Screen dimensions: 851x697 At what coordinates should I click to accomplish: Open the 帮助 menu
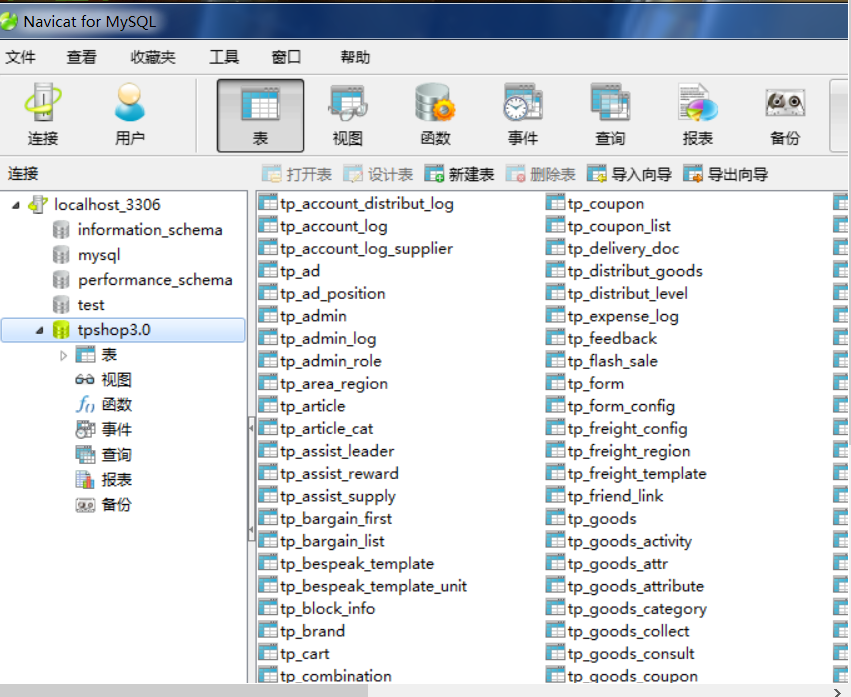pos(355,57)
